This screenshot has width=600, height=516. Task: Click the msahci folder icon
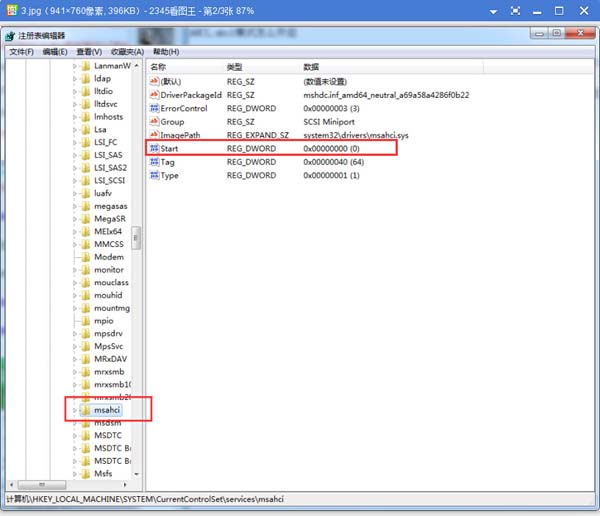(86, 410)
